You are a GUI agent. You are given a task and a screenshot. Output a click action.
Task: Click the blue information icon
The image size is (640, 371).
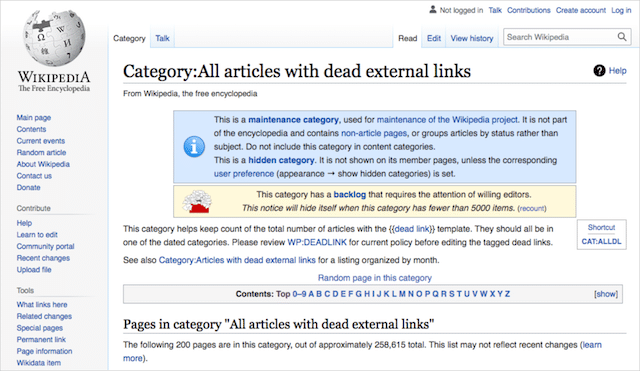pos(194,147)
